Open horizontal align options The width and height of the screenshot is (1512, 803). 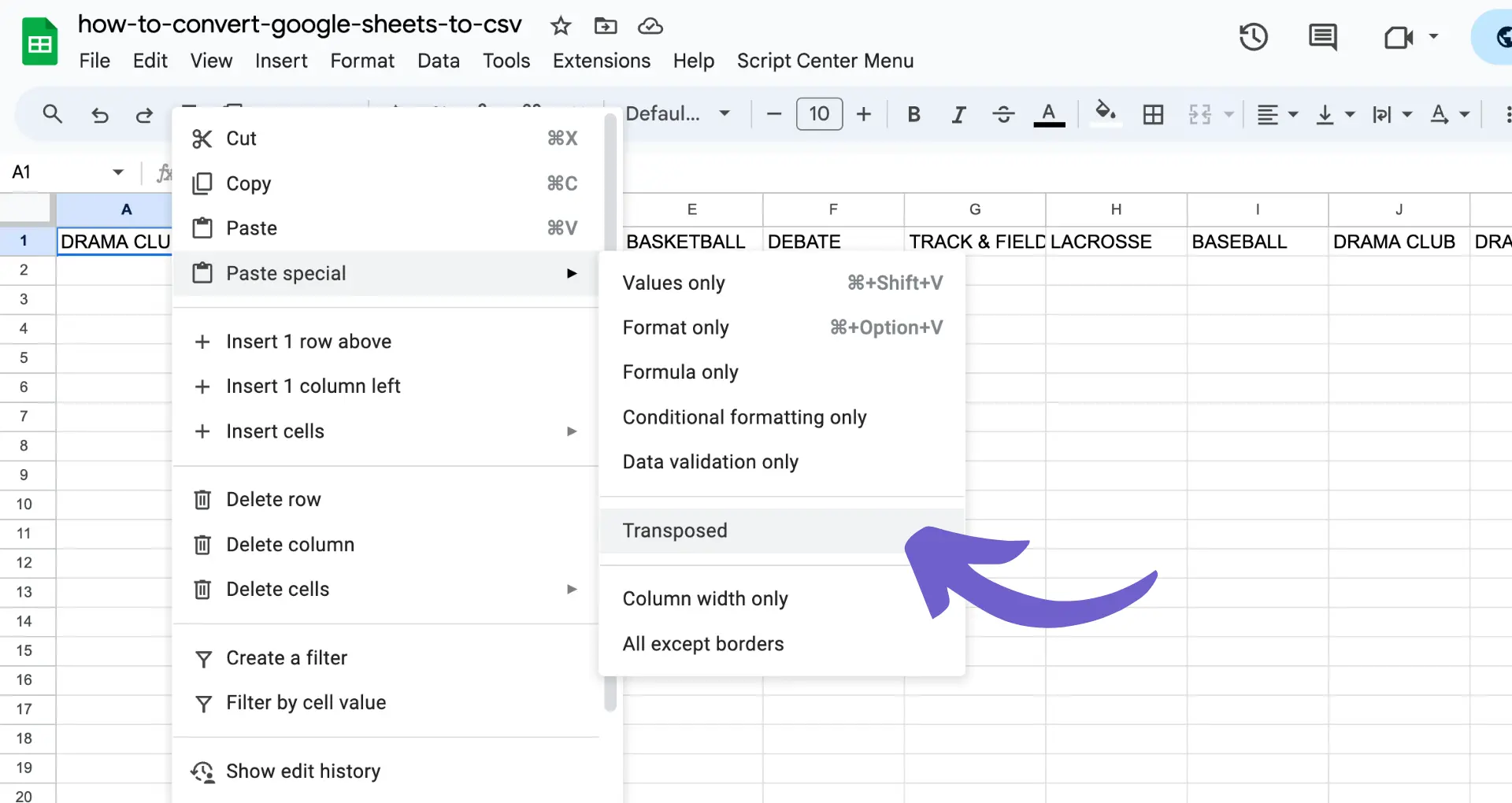click(1277, 115)
